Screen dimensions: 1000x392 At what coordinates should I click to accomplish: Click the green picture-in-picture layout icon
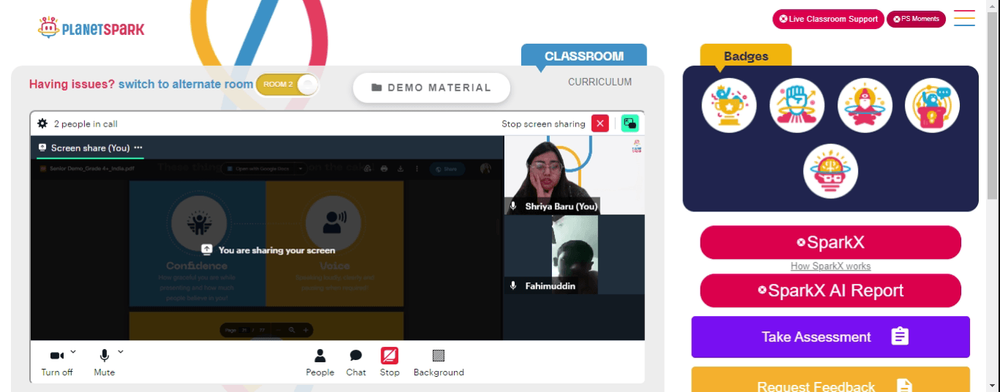630,124
